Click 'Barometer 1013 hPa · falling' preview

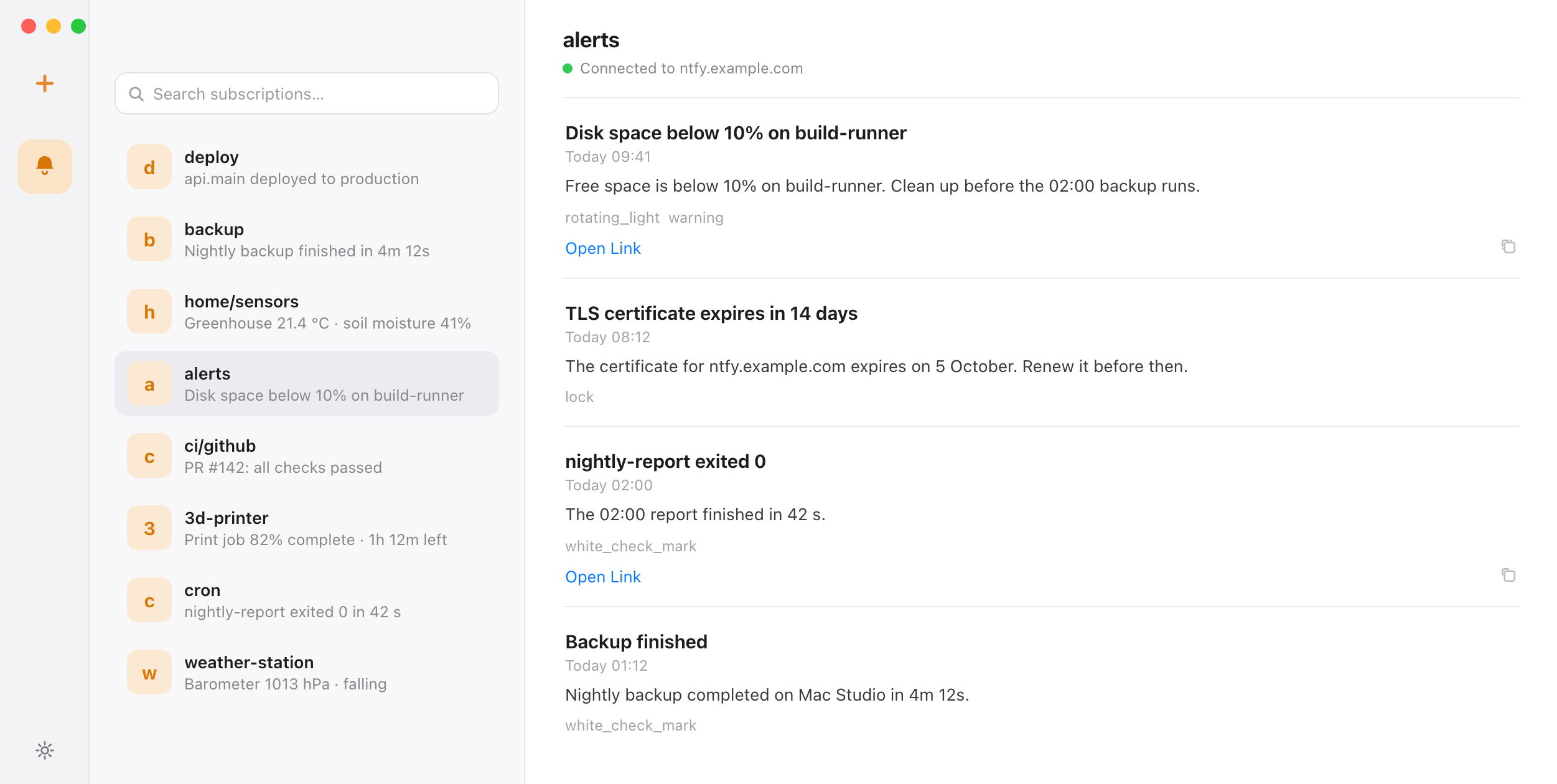coord(286,684)
